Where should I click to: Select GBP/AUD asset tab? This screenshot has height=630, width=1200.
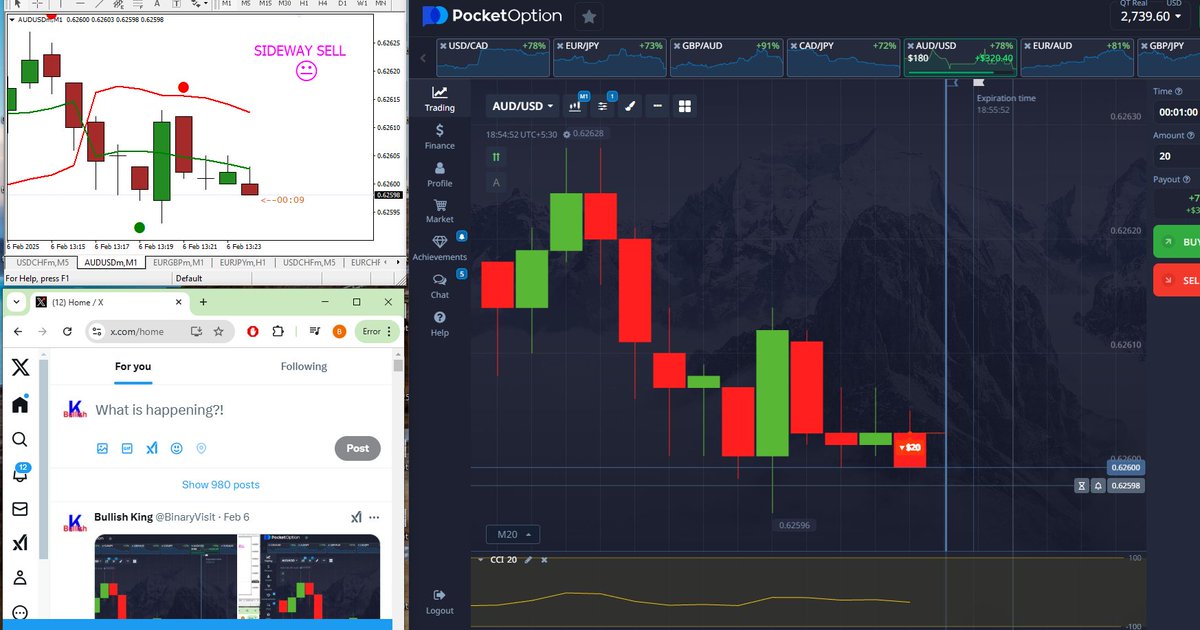click(726, 58)
